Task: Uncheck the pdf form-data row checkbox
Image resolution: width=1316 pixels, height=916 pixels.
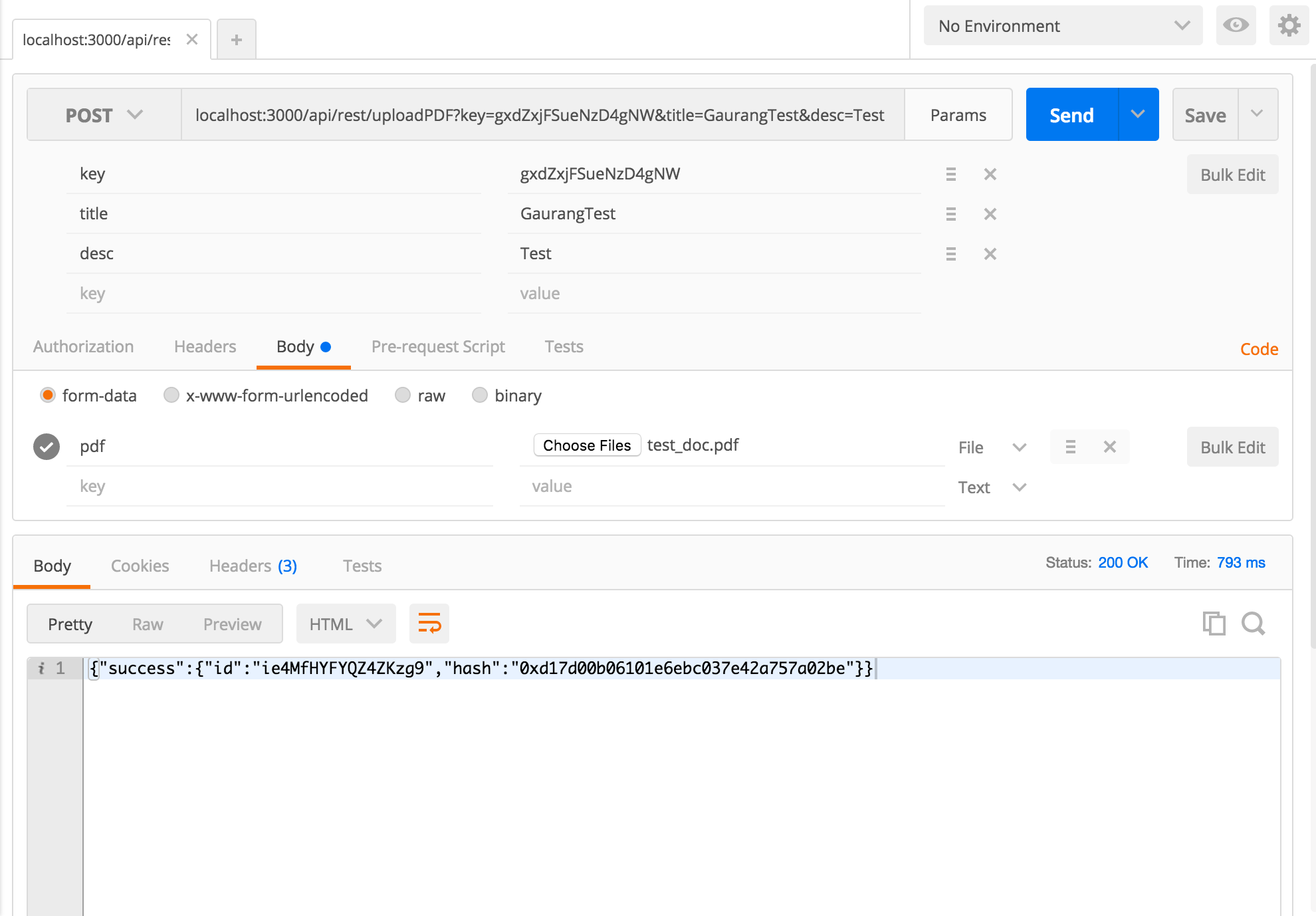Action: click(47, 447)
